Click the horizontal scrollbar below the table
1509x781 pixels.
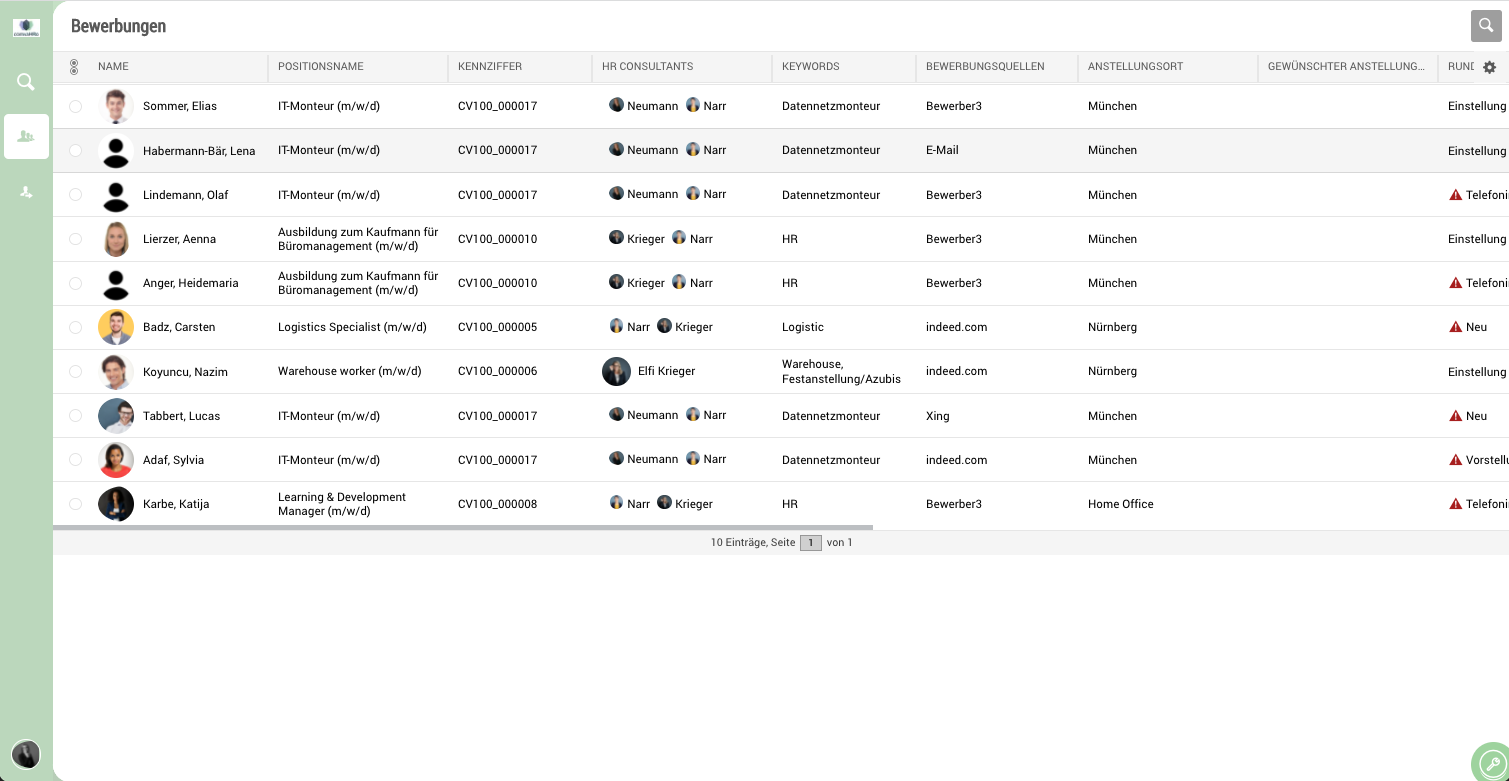point(463,527)
